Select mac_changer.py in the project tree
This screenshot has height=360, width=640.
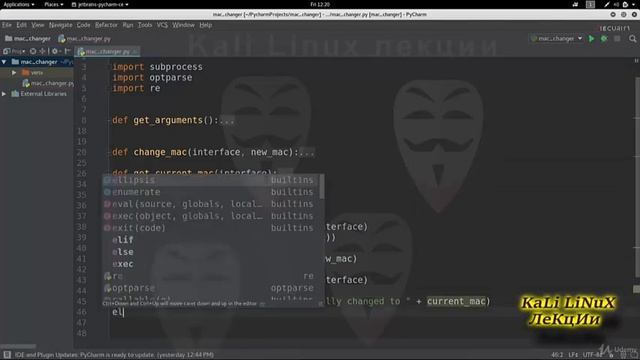click(x=48, y=83)
